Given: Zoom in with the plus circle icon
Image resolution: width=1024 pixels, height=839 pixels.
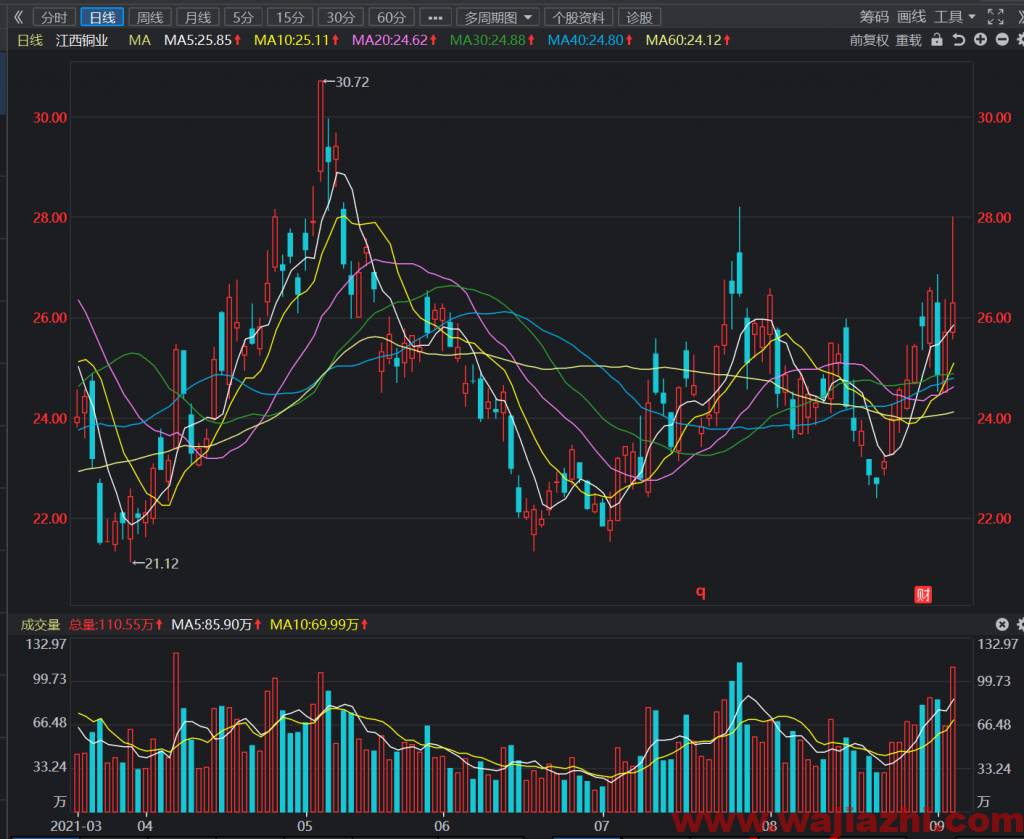Looking at the screenshot, I should (980, 40).
